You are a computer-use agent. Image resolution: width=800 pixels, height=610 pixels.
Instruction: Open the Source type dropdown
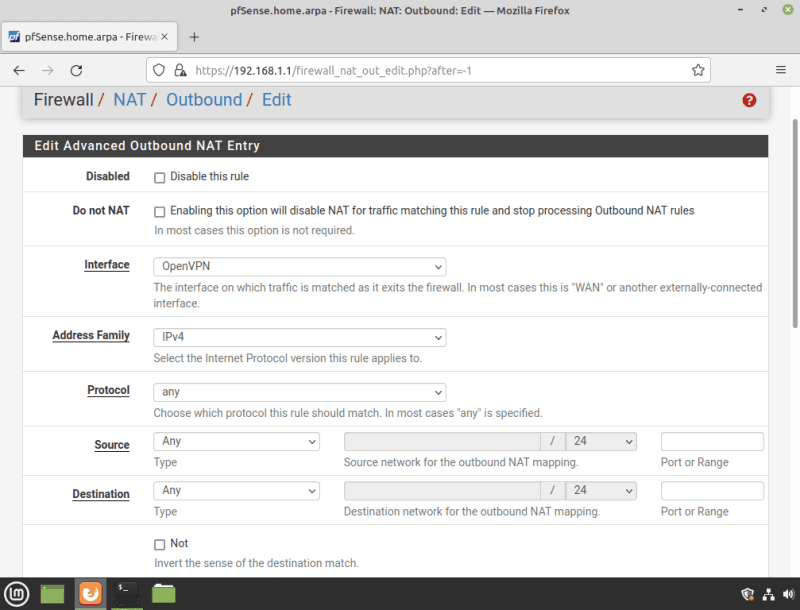pyautogui.click(x=236, y=441)
